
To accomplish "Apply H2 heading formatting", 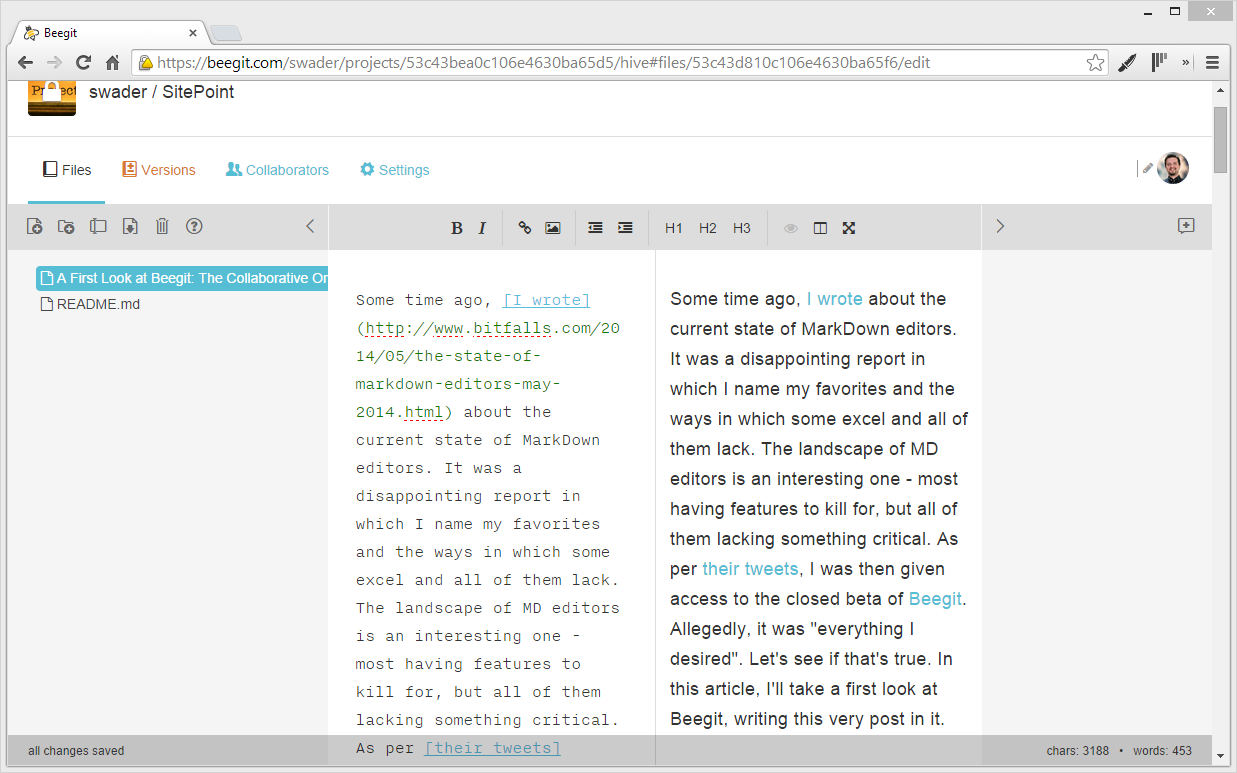I will (x=708, y=228).
